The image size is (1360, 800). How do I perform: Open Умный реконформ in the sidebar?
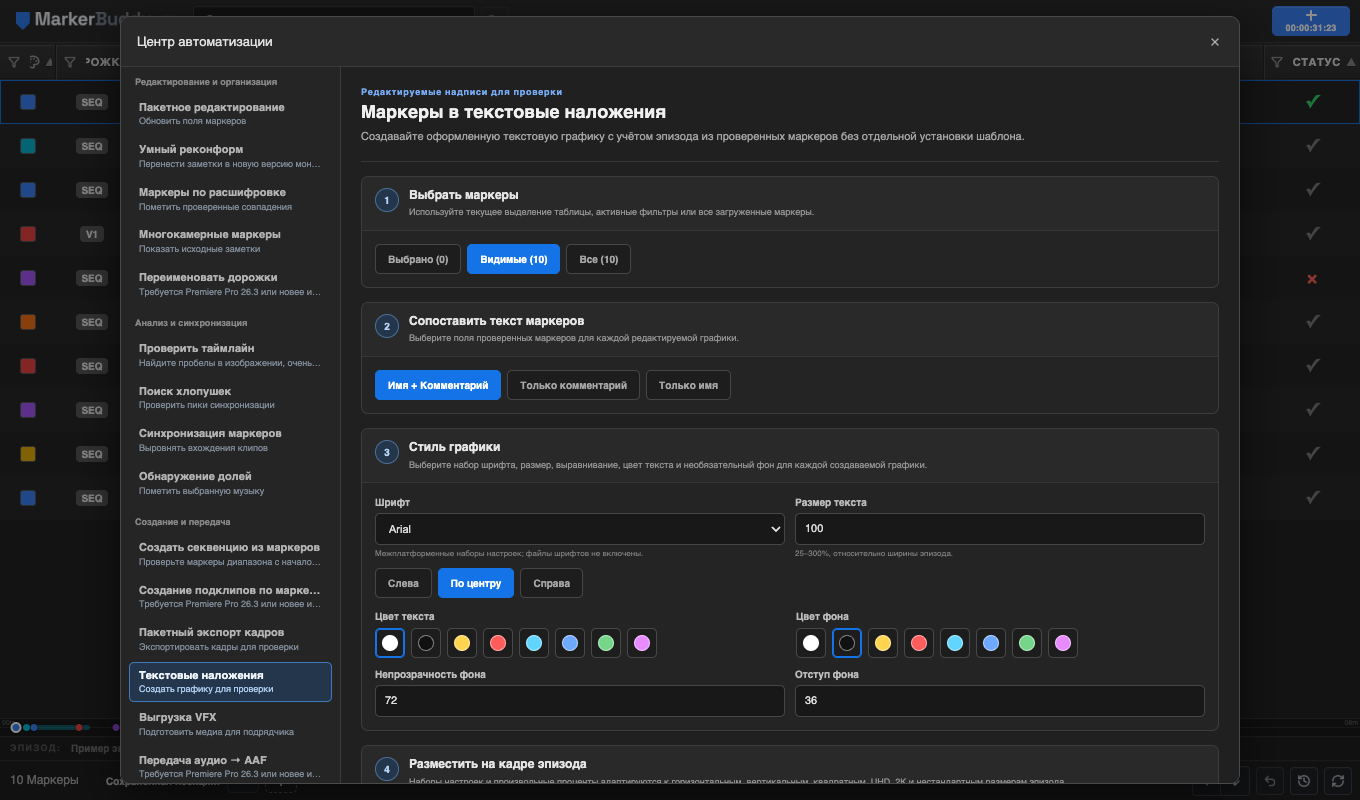230,156
